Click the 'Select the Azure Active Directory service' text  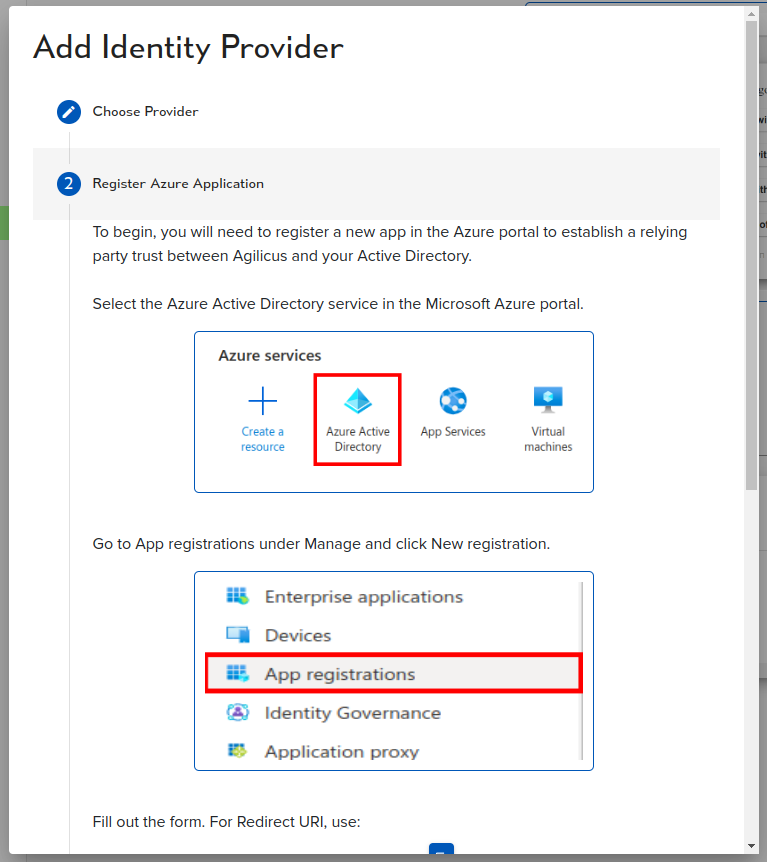(x=338, y=304)
